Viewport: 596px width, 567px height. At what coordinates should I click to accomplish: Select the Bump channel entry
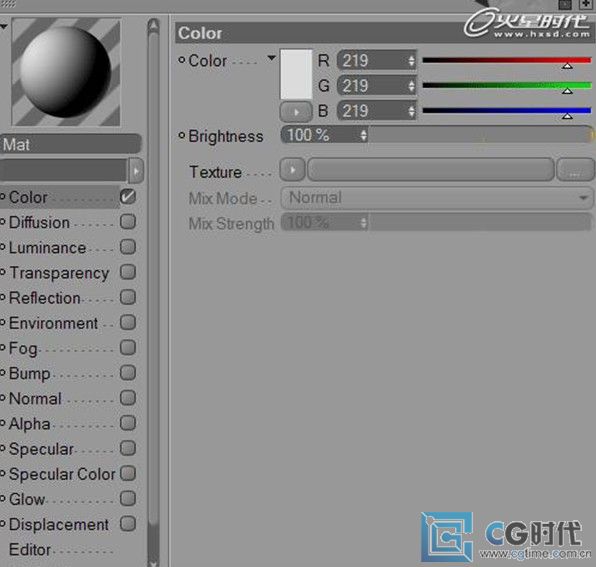(29, 374)
